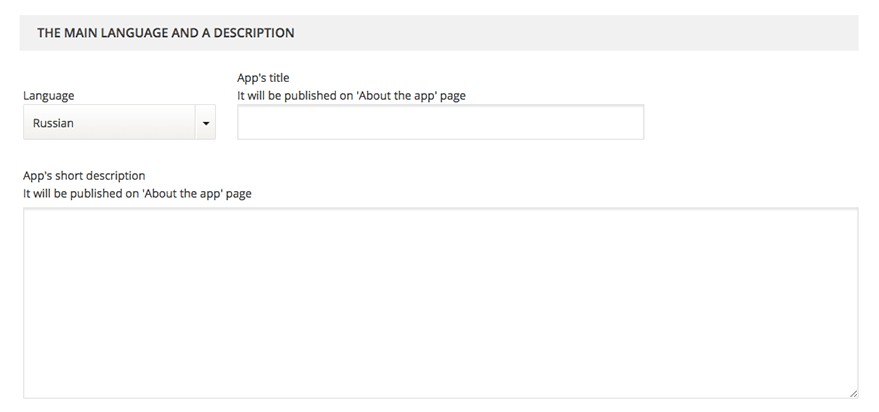Viewport: 879px width, 412px height.
Task: Select the 'Russian' text in language selector
Action: [53, 123]
